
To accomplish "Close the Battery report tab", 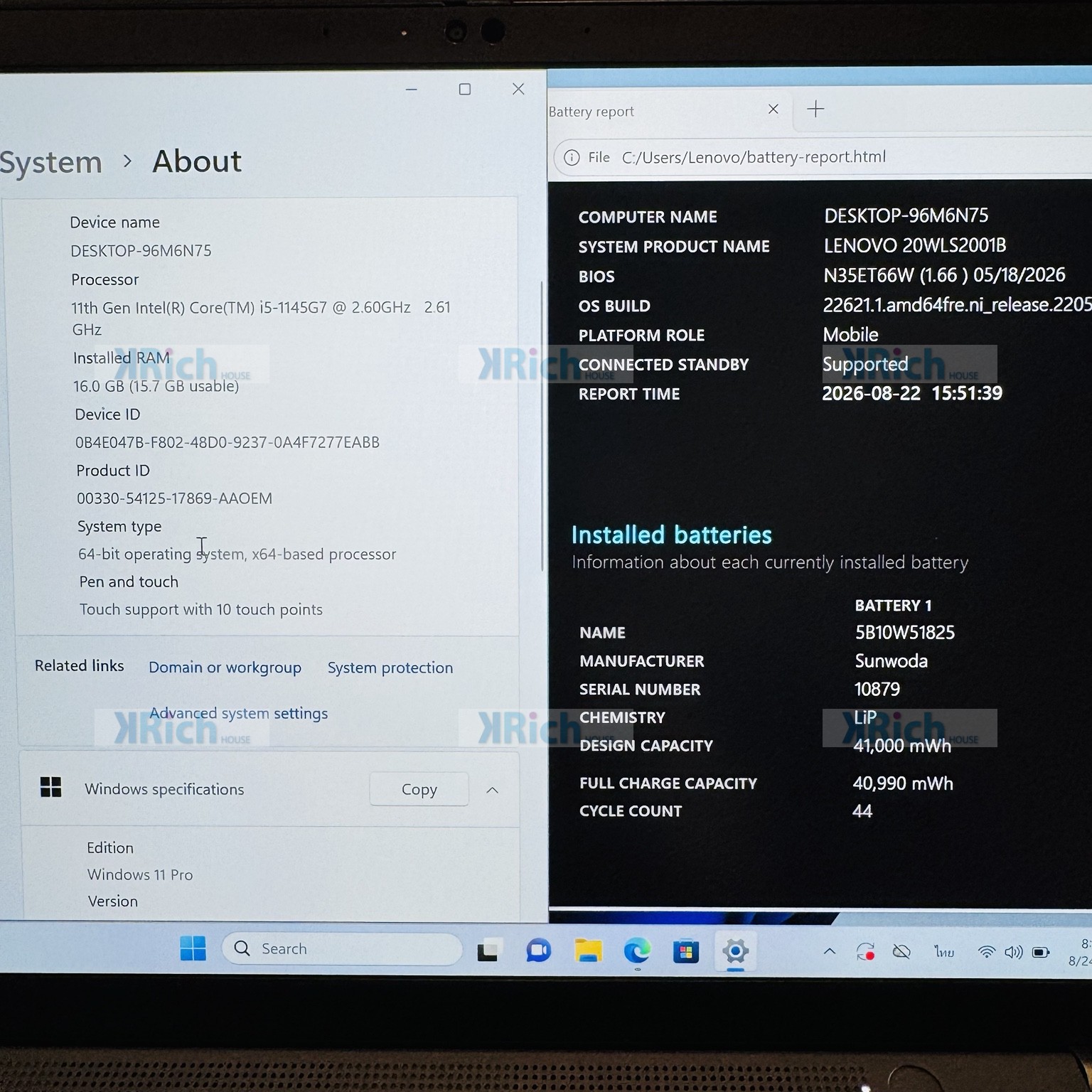I will click(773, 109).
